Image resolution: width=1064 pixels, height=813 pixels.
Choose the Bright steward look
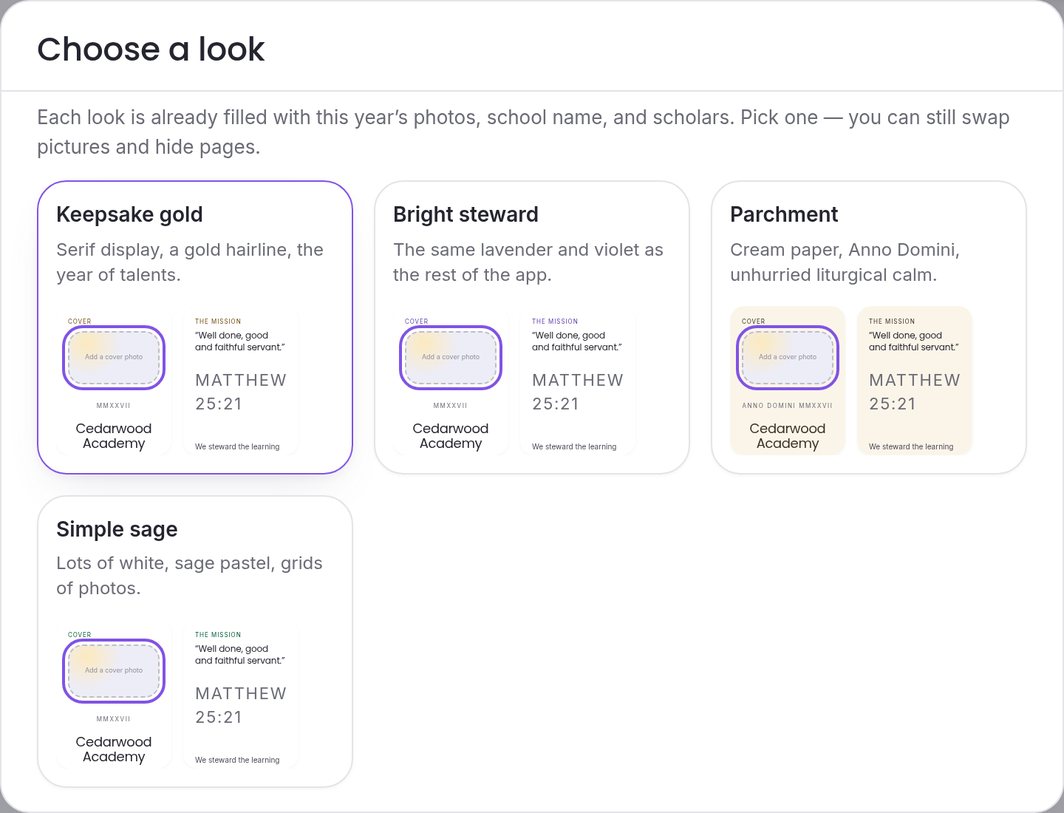[532, 327]
